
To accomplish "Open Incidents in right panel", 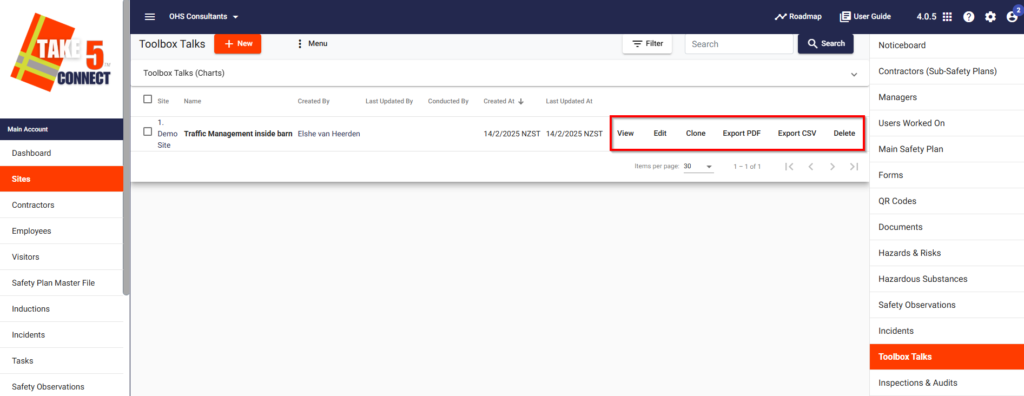I will coord(946,331).
